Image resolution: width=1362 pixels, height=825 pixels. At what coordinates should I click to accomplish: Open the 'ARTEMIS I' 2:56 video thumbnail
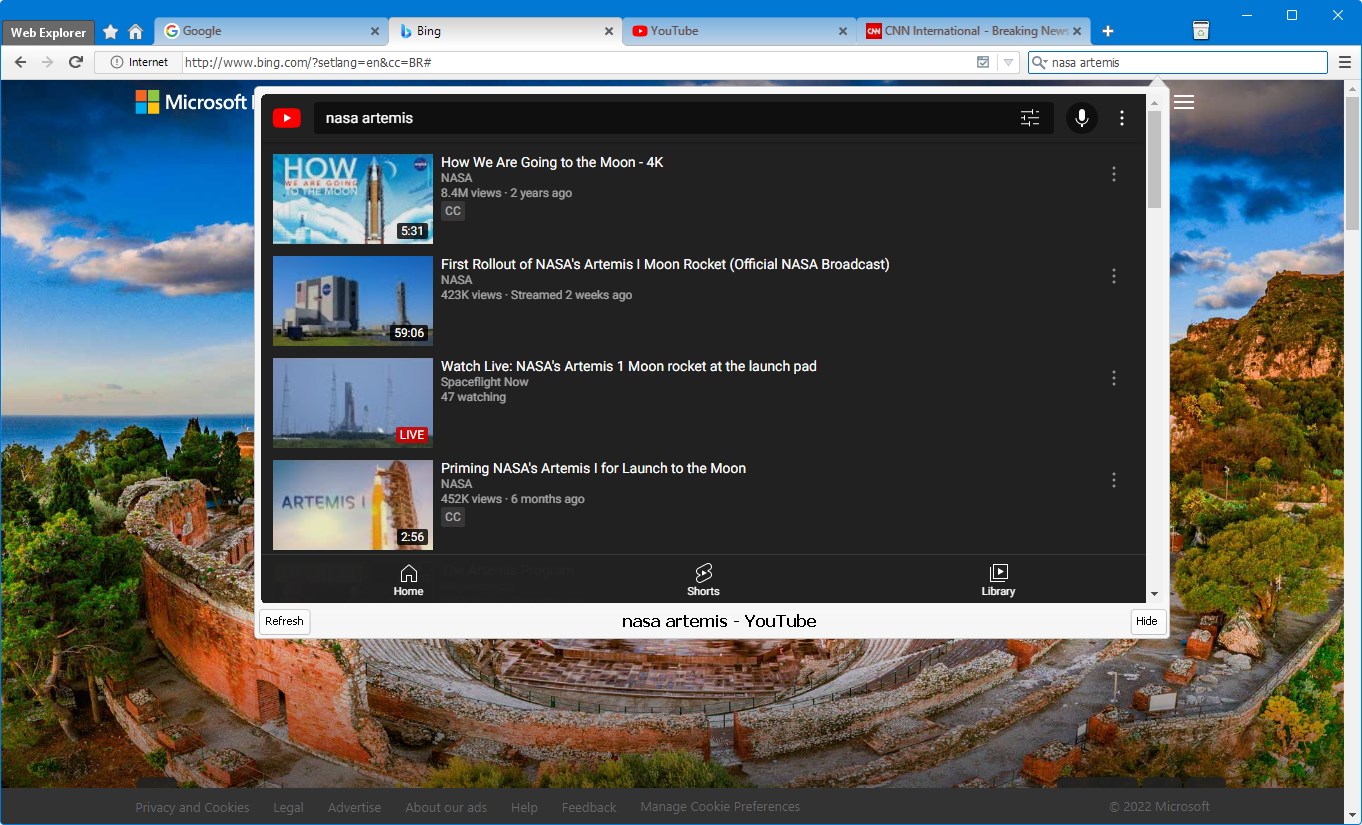click(353, 505)
